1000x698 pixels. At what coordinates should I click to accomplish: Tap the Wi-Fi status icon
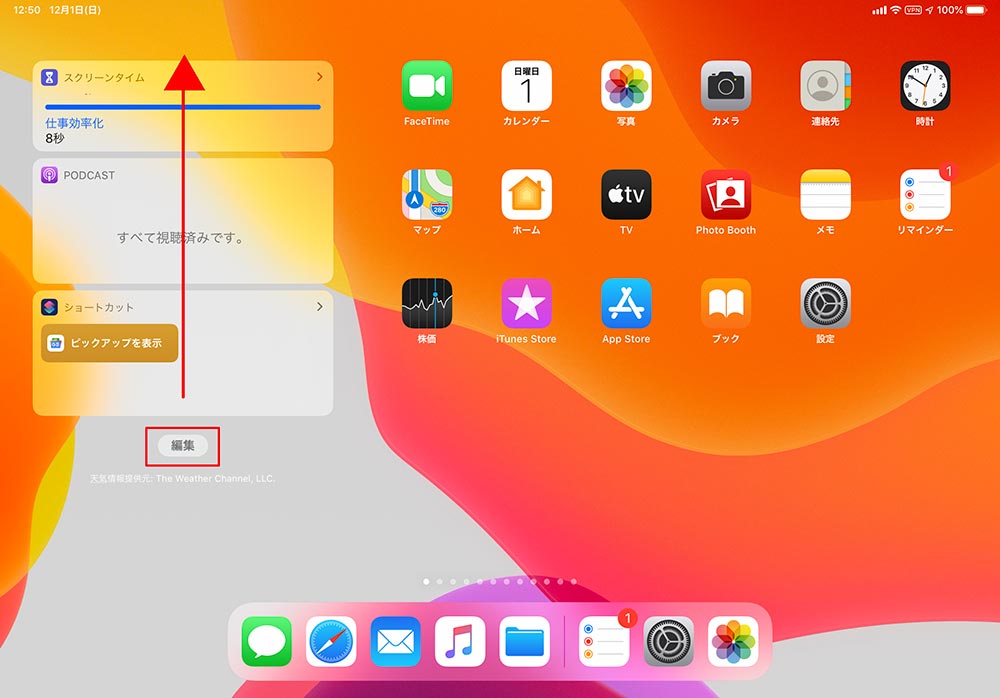click(895, 10)
